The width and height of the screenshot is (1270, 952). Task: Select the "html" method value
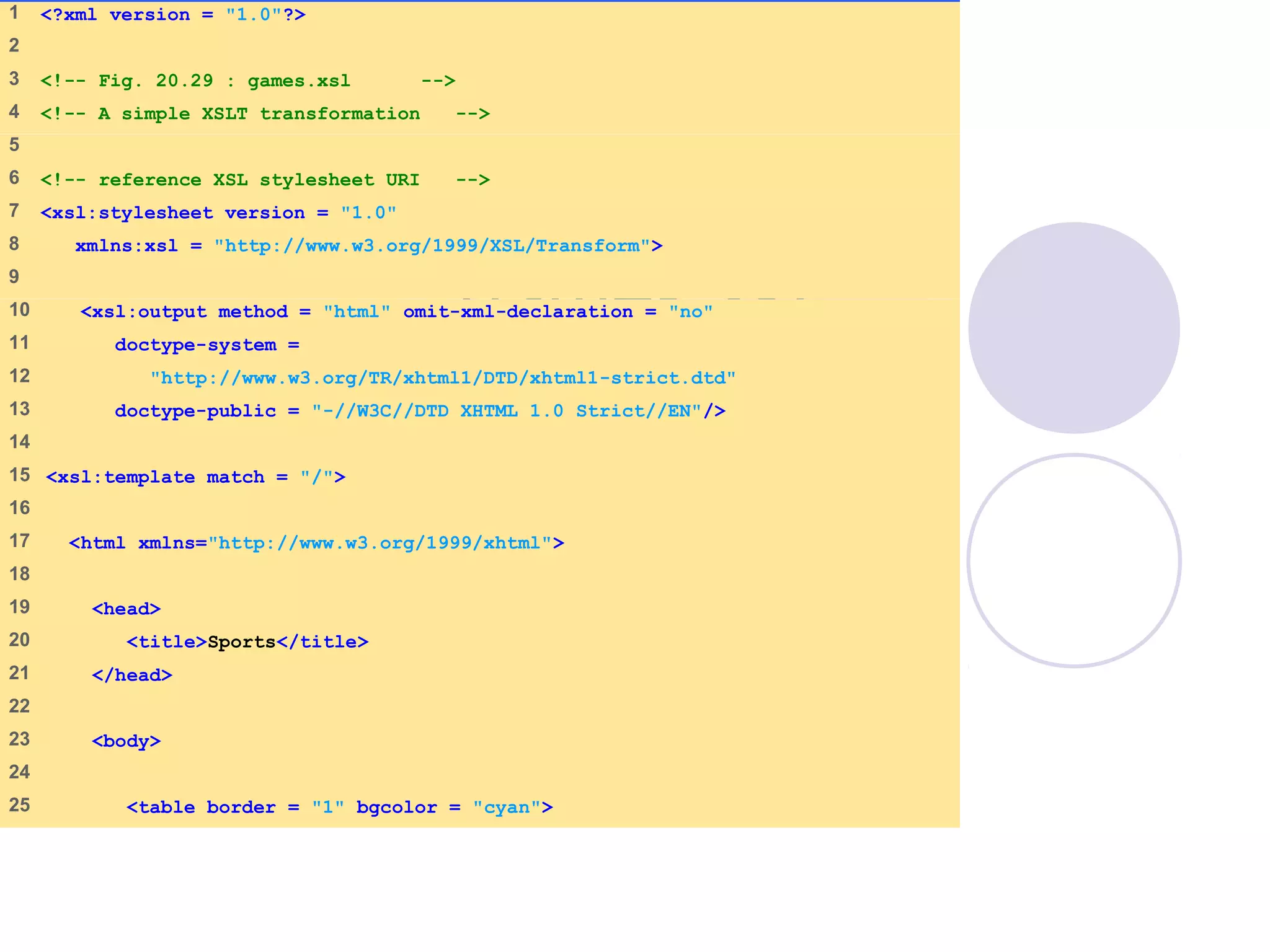coord(357,312)
